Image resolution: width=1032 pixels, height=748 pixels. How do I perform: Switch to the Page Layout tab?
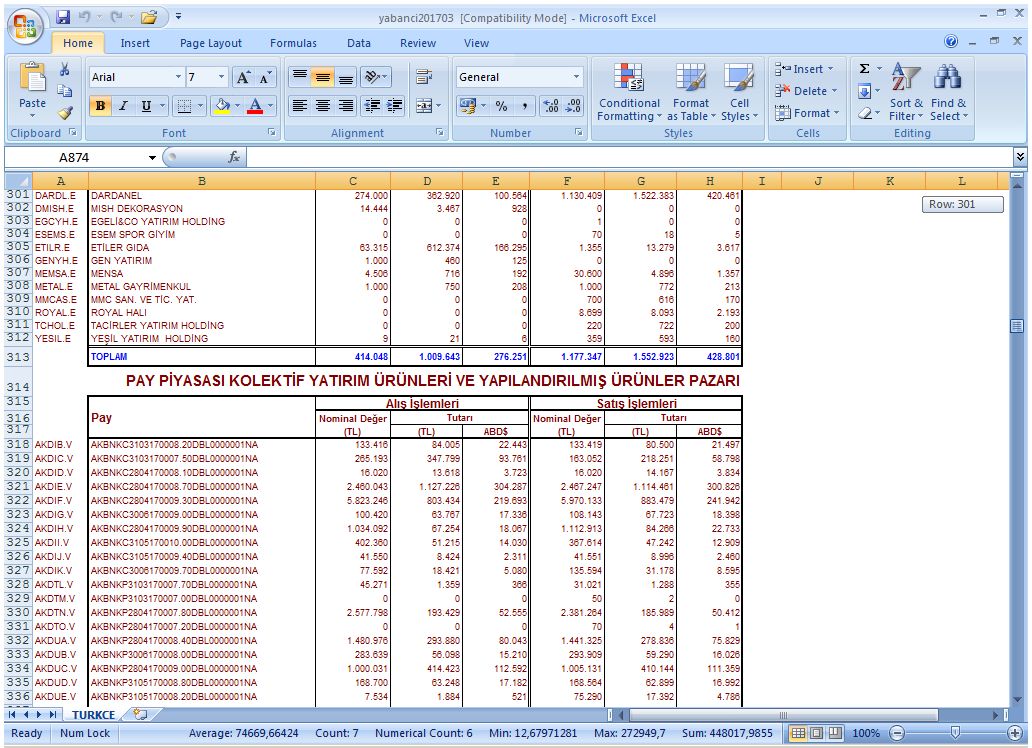point(211,43)
